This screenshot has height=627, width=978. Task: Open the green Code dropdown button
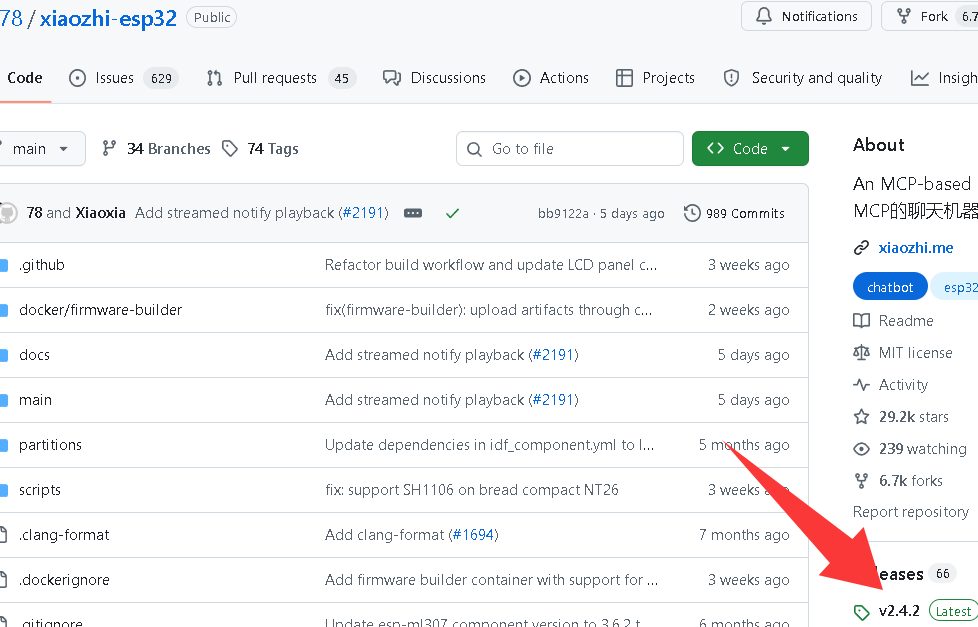pyautogui.click(x=750, y=148)
